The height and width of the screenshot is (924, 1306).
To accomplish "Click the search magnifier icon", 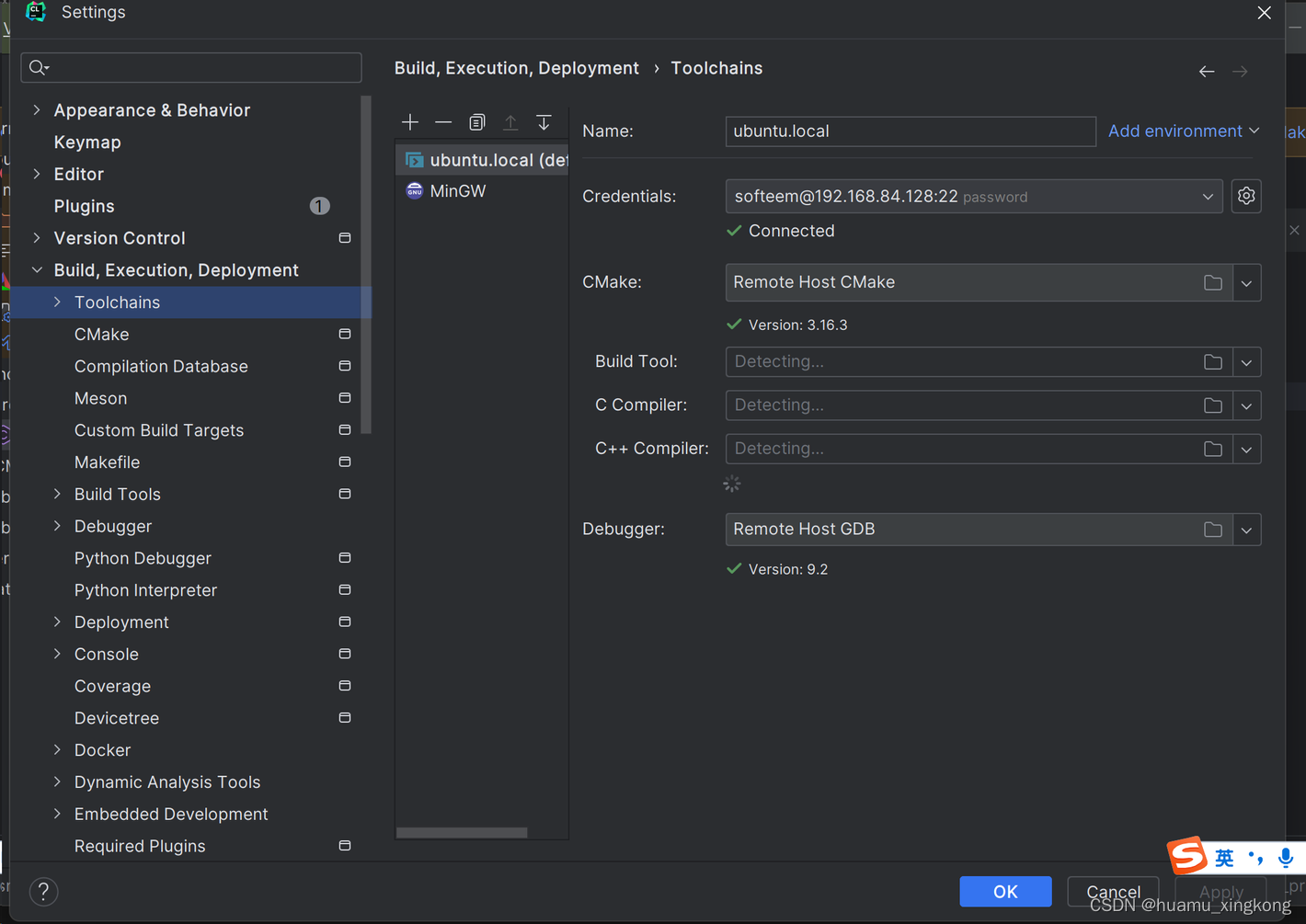I will (39, 67).
